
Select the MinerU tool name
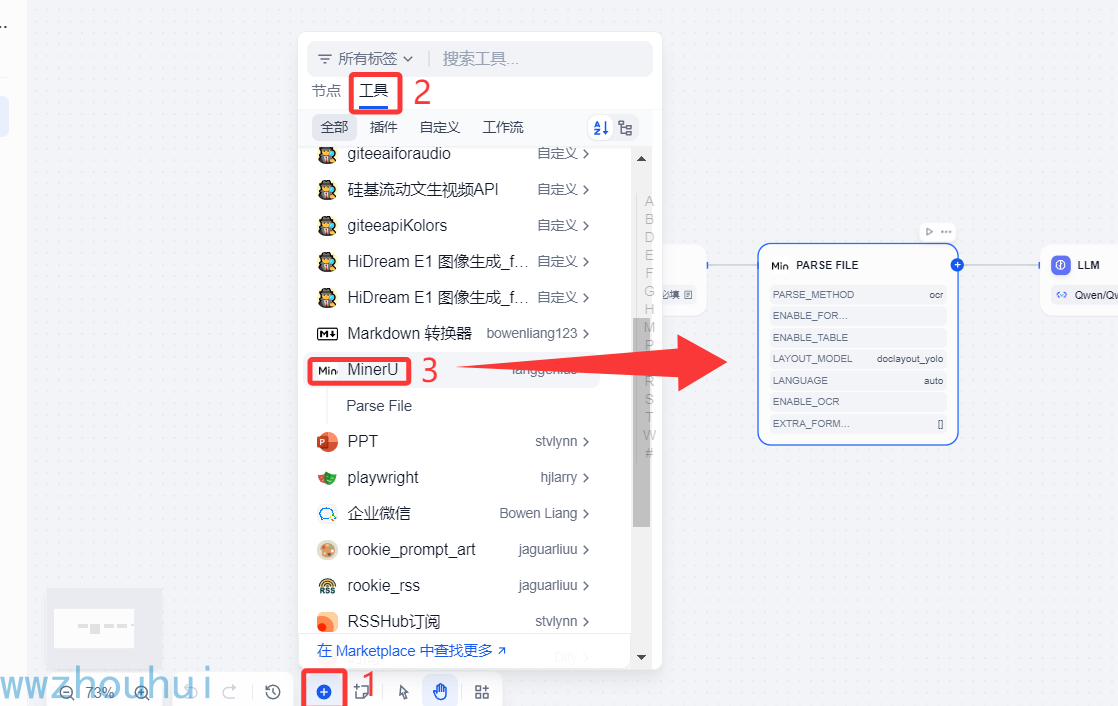coord(373,370)
